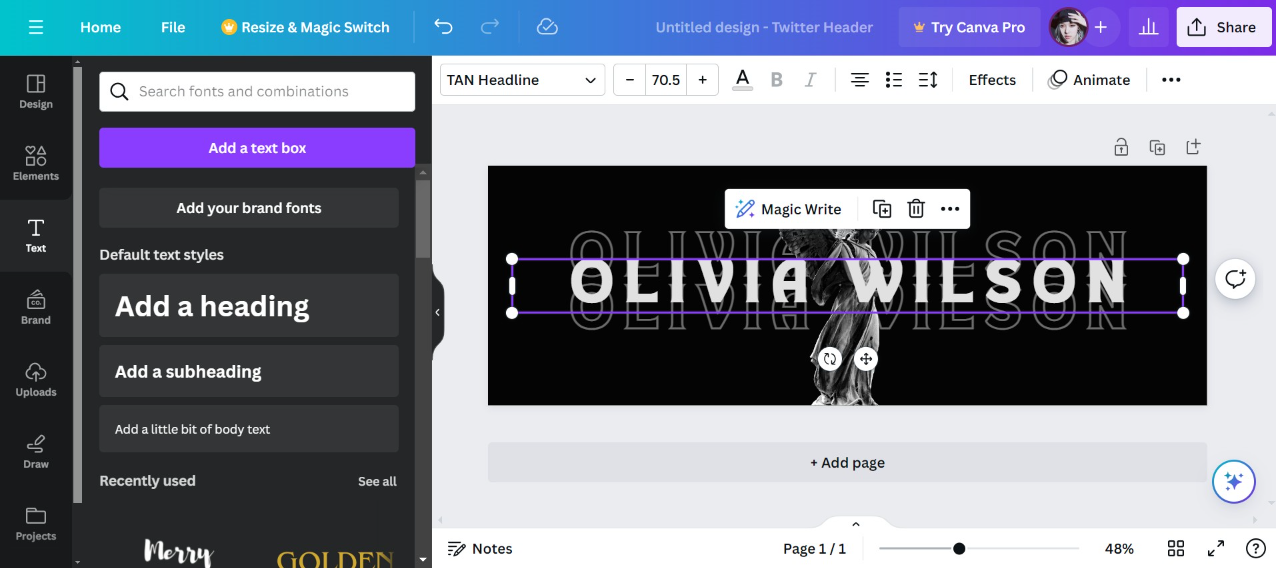Toggle italic formatting
The height and width of the screenshot is (568, 1276).
(x=810, y=80)
